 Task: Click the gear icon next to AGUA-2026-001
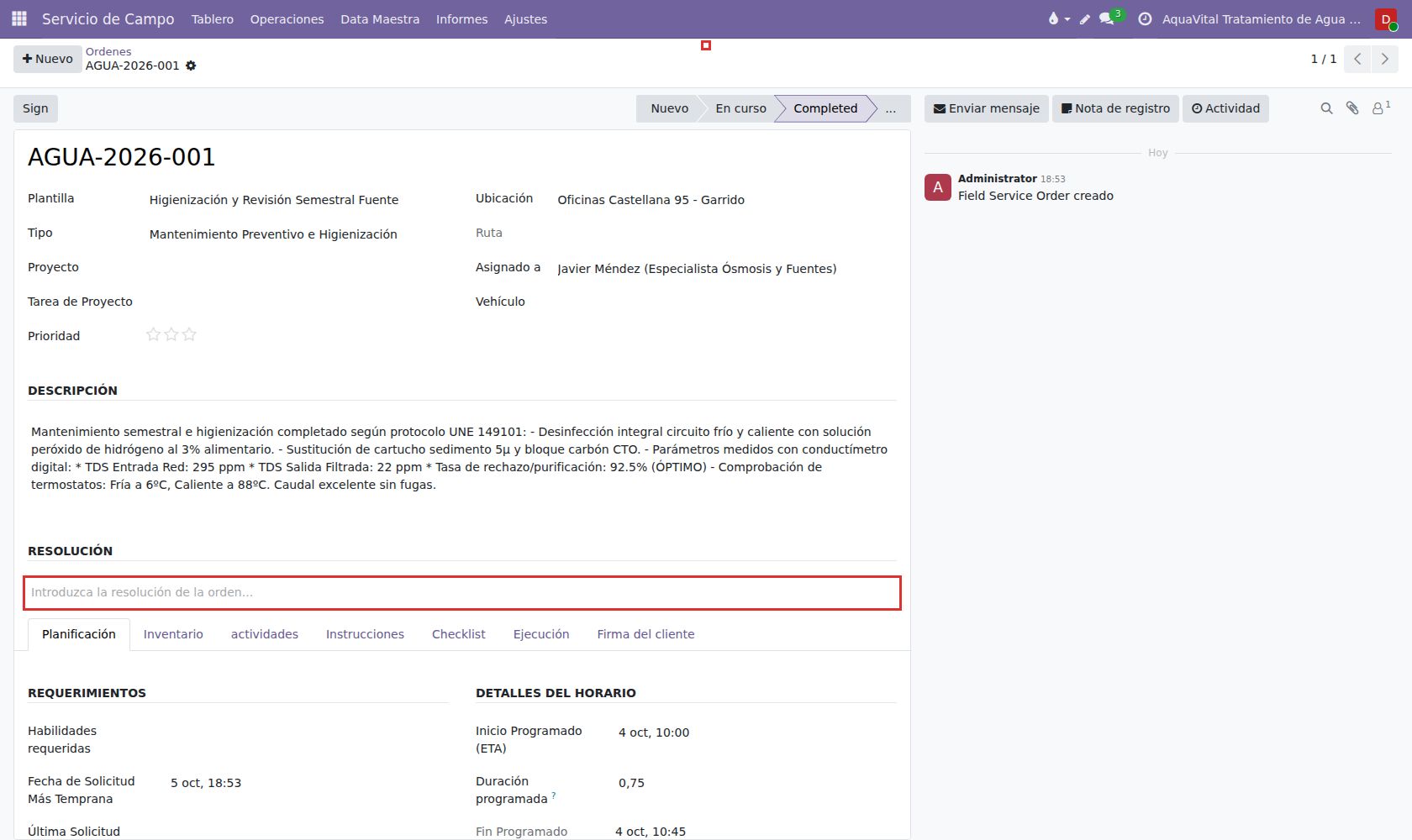tap(191, 66)
